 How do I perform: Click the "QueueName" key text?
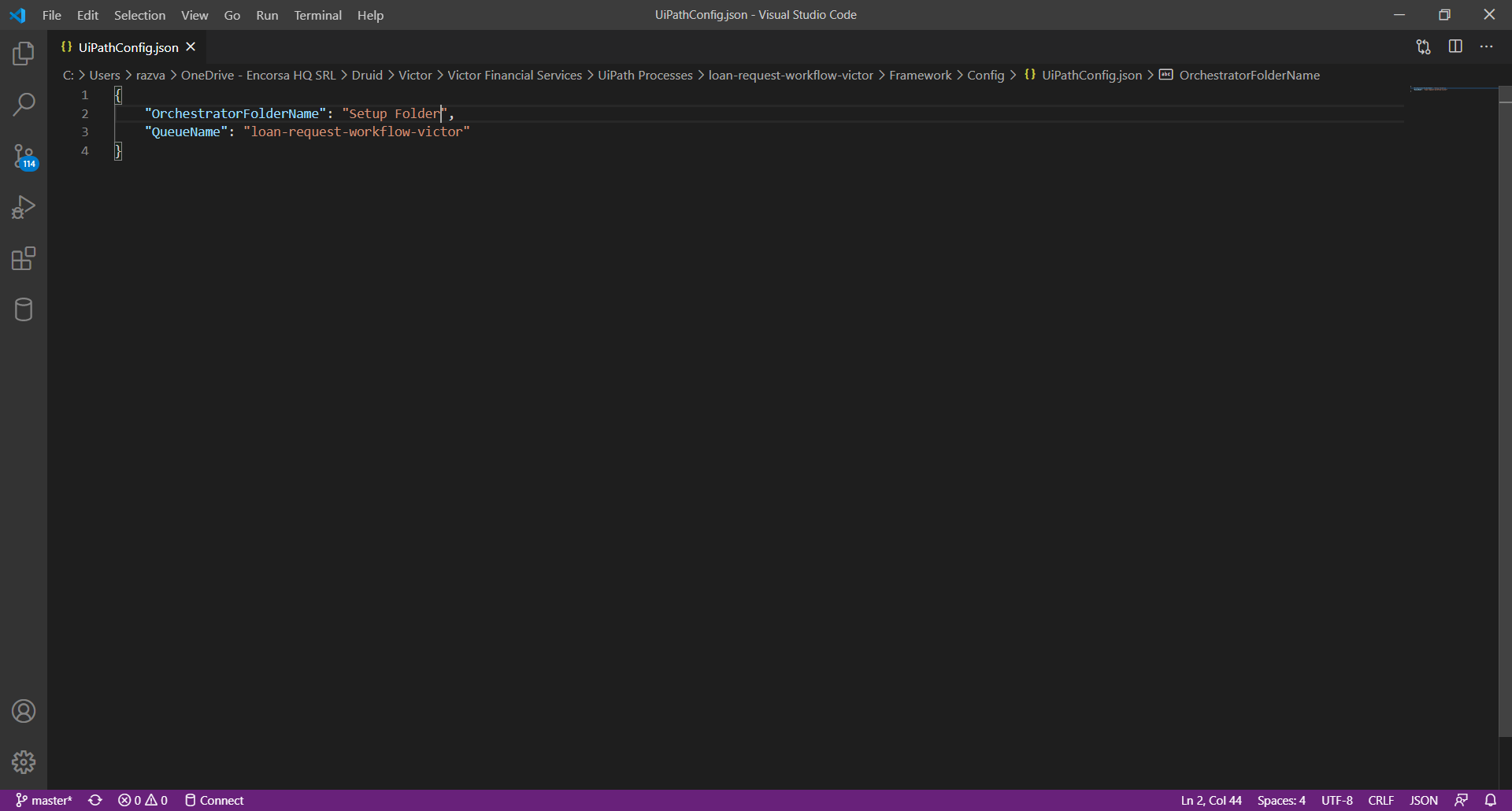click(x=186, y=131)
